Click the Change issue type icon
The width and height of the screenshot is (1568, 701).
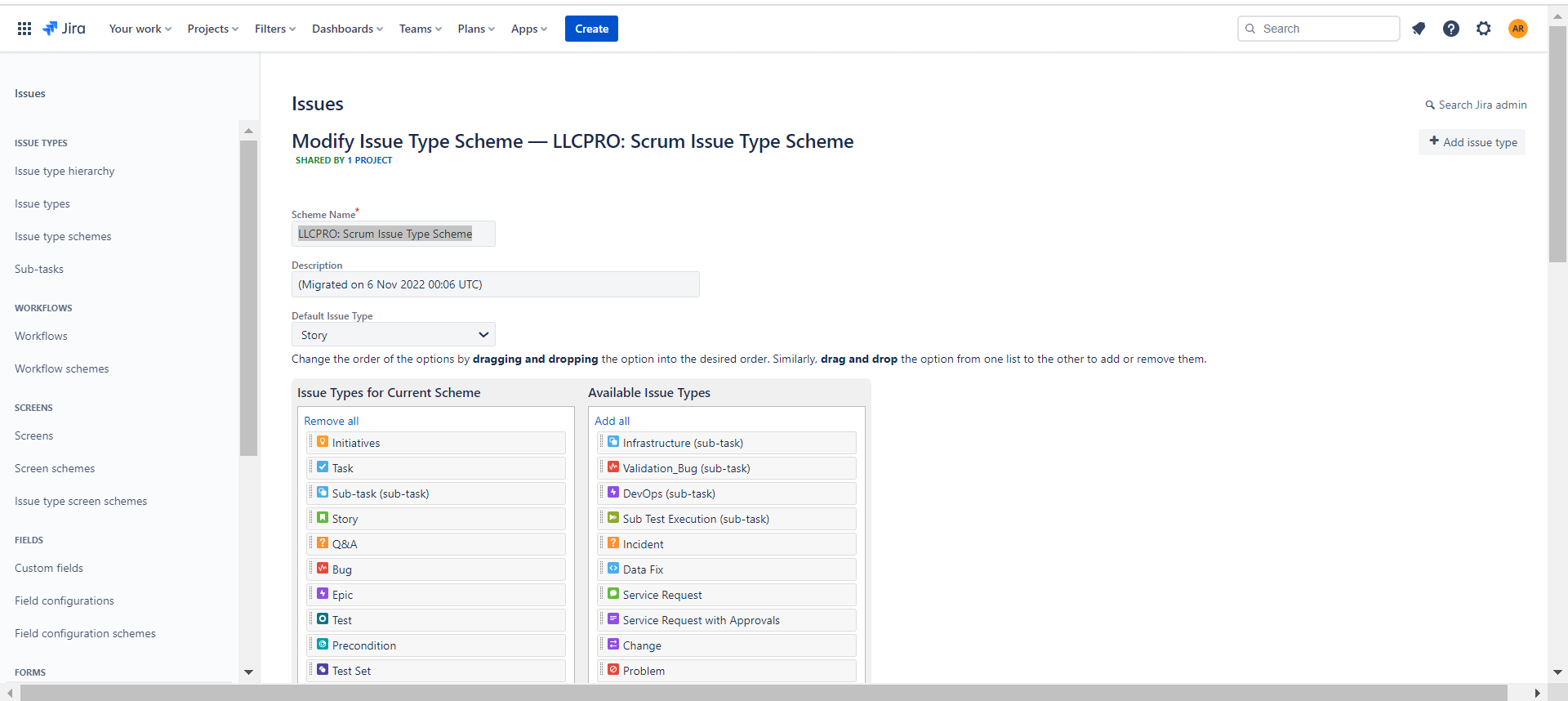(613, 645)
